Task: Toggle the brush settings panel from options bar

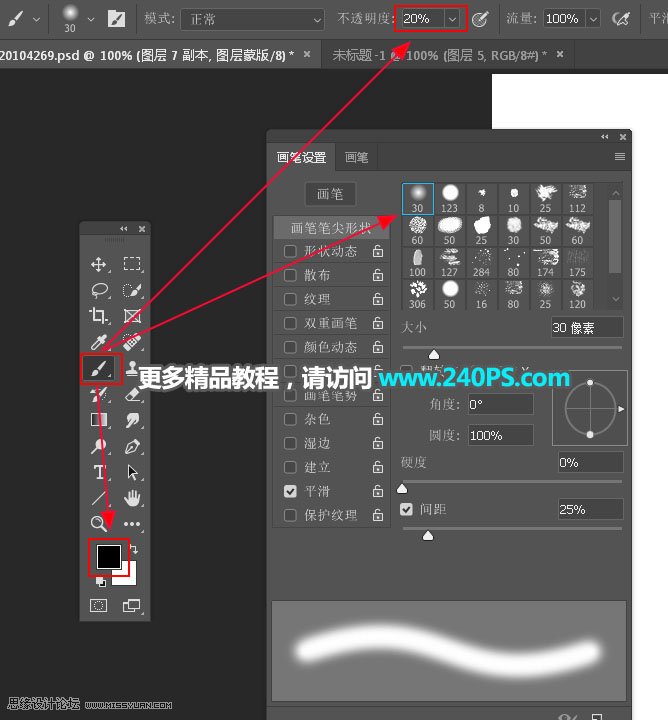Action: (x=116, y=19)
